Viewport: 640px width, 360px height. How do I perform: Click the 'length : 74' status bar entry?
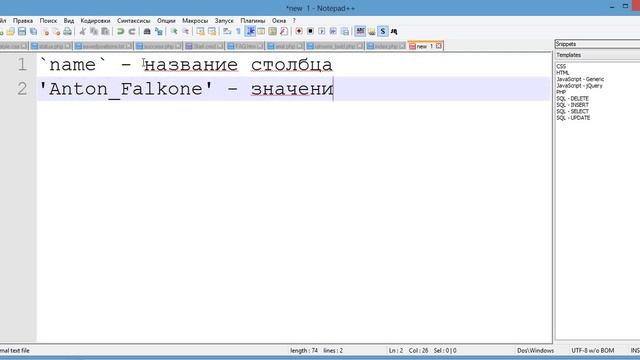point(304,351)
